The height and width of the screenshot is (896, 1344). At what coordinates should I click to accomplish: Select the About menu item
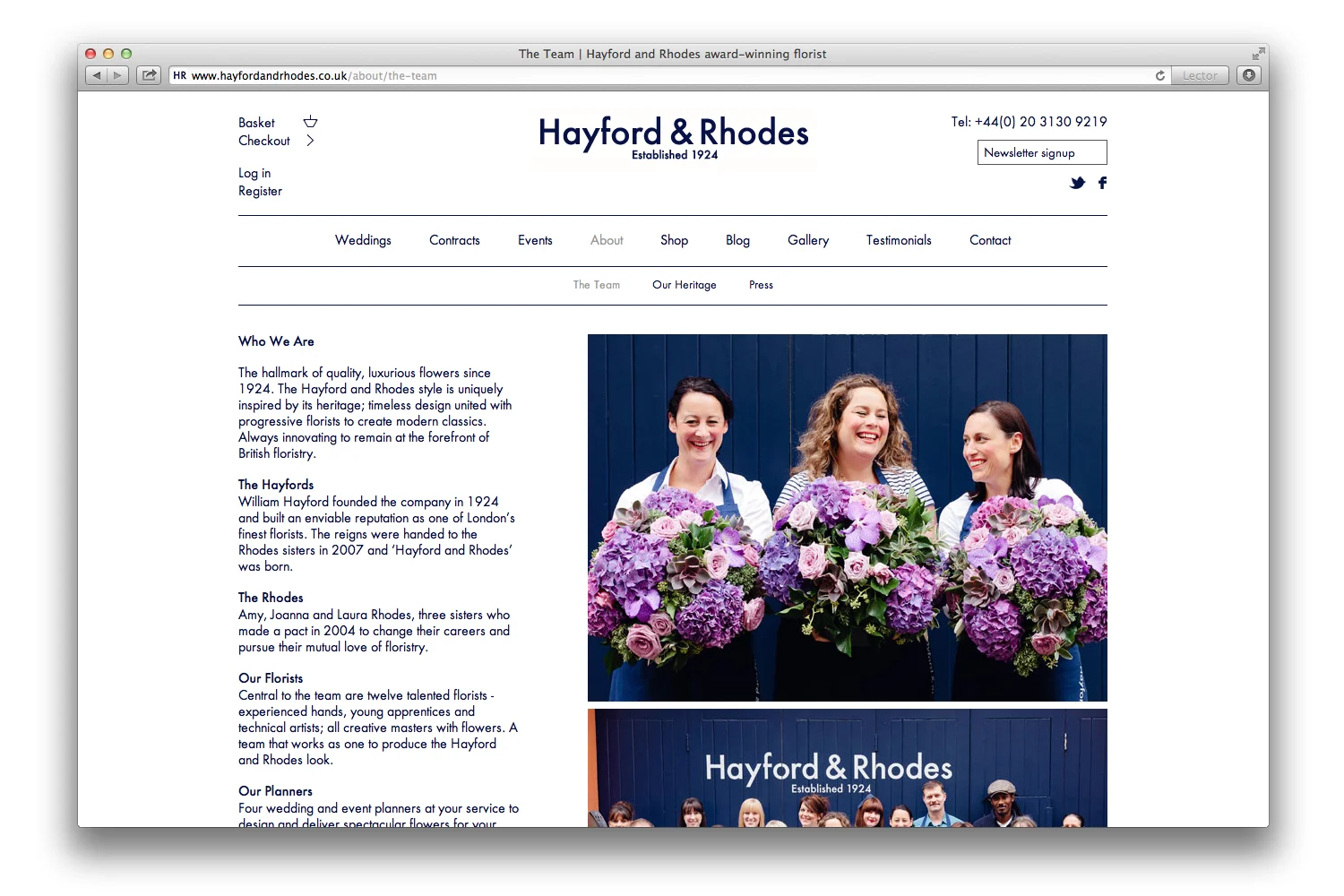(x=607, y=240)
